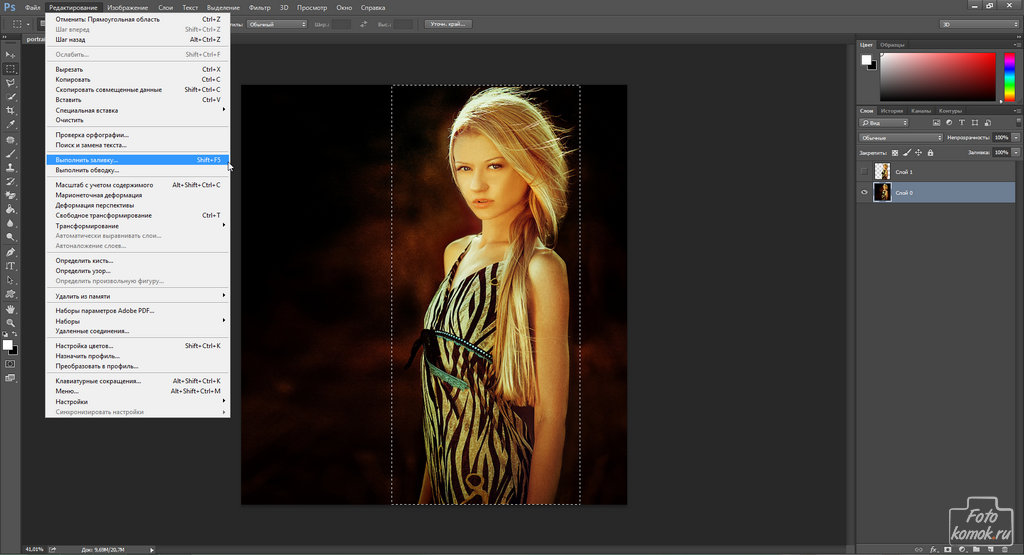Select the Rectangular Marquee tool
1024x555 pixels.
click(10, 69)
